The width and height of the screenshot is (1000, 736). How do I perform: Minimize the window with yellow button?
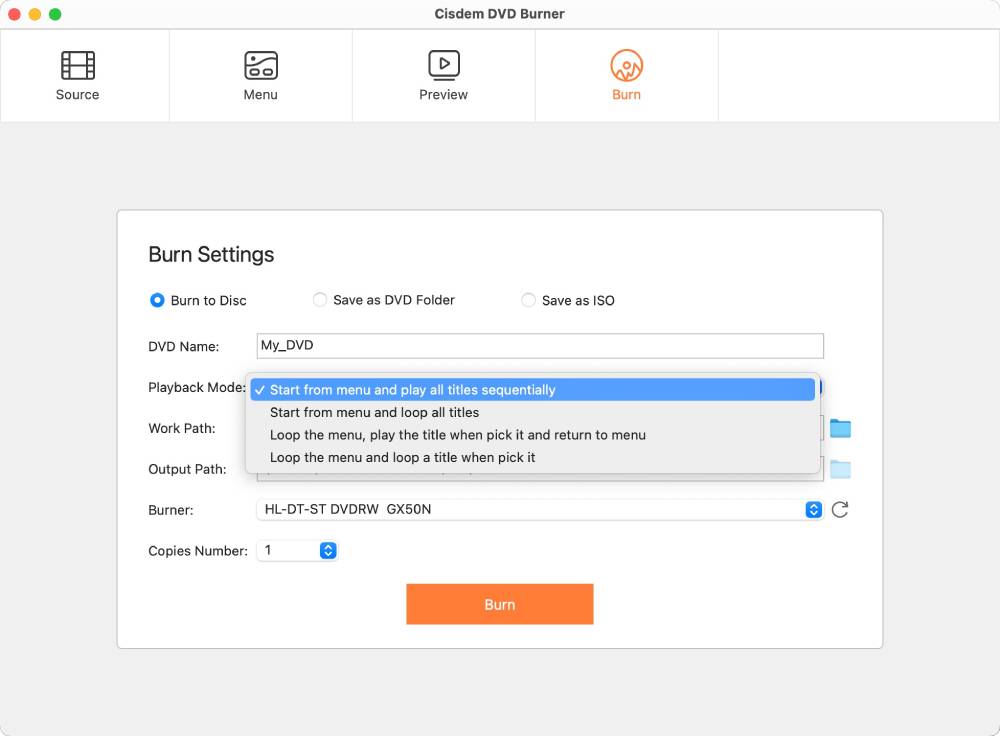click(x=35, y=14)
